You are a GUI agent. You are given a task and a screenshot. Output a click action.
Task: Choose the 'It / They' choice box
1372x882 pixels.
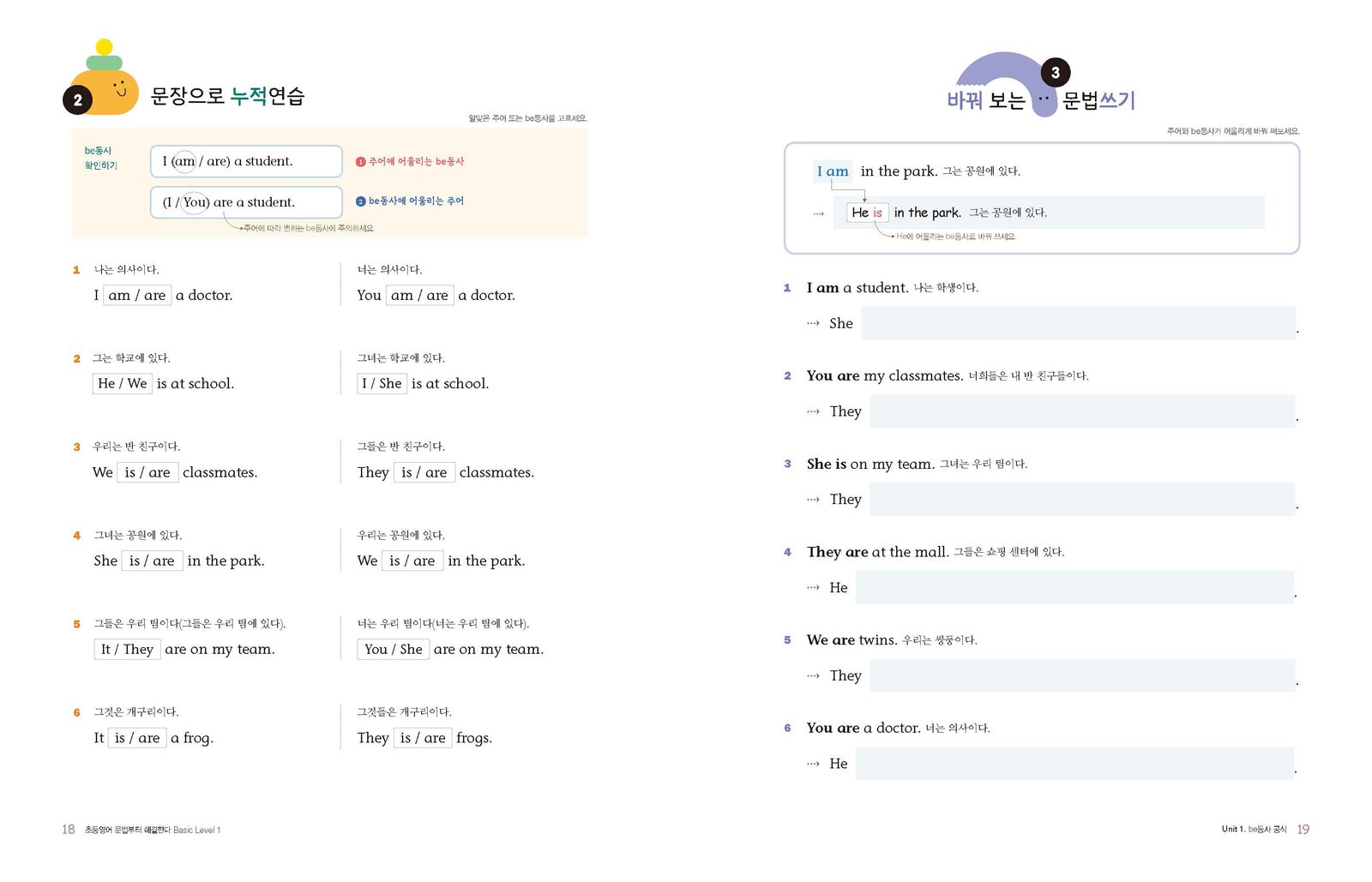point(127,649)
